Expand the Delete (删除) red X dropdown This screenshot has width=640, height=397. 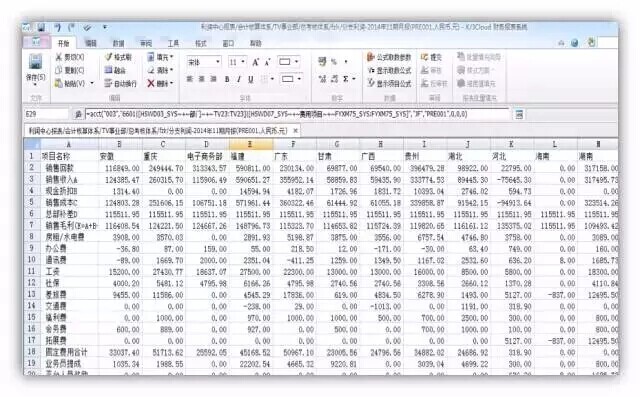(x=172, y=83)
